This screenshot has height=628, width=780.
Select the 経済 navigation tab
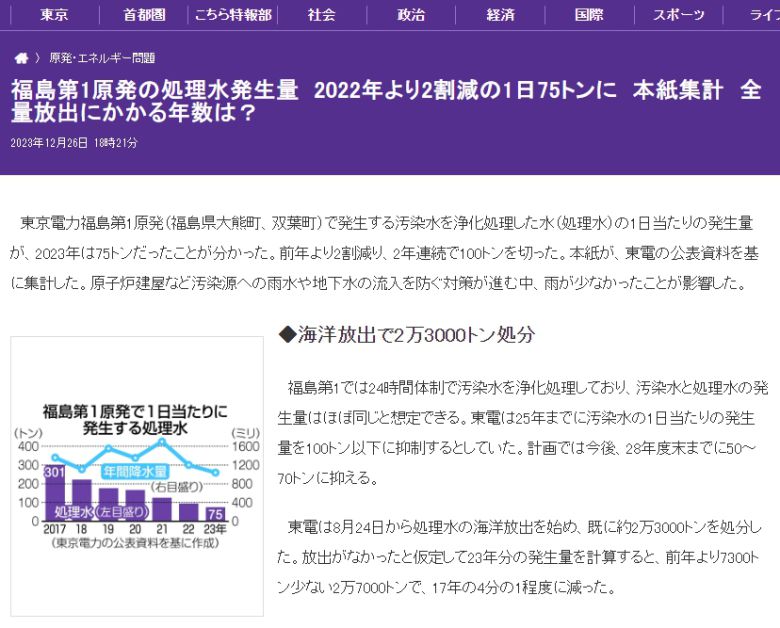(500, 15)
